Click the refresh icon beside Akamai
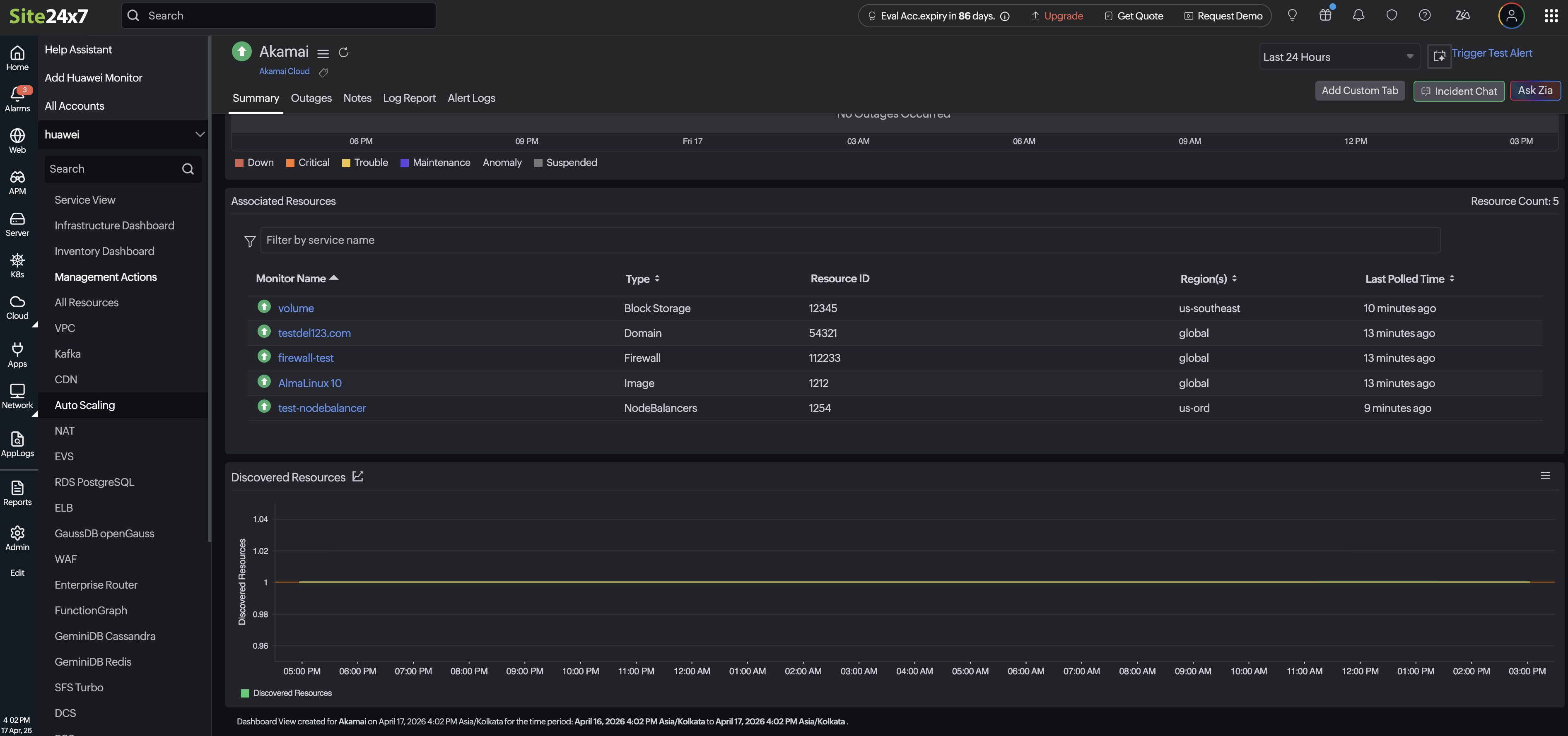 tap(343, 53)
